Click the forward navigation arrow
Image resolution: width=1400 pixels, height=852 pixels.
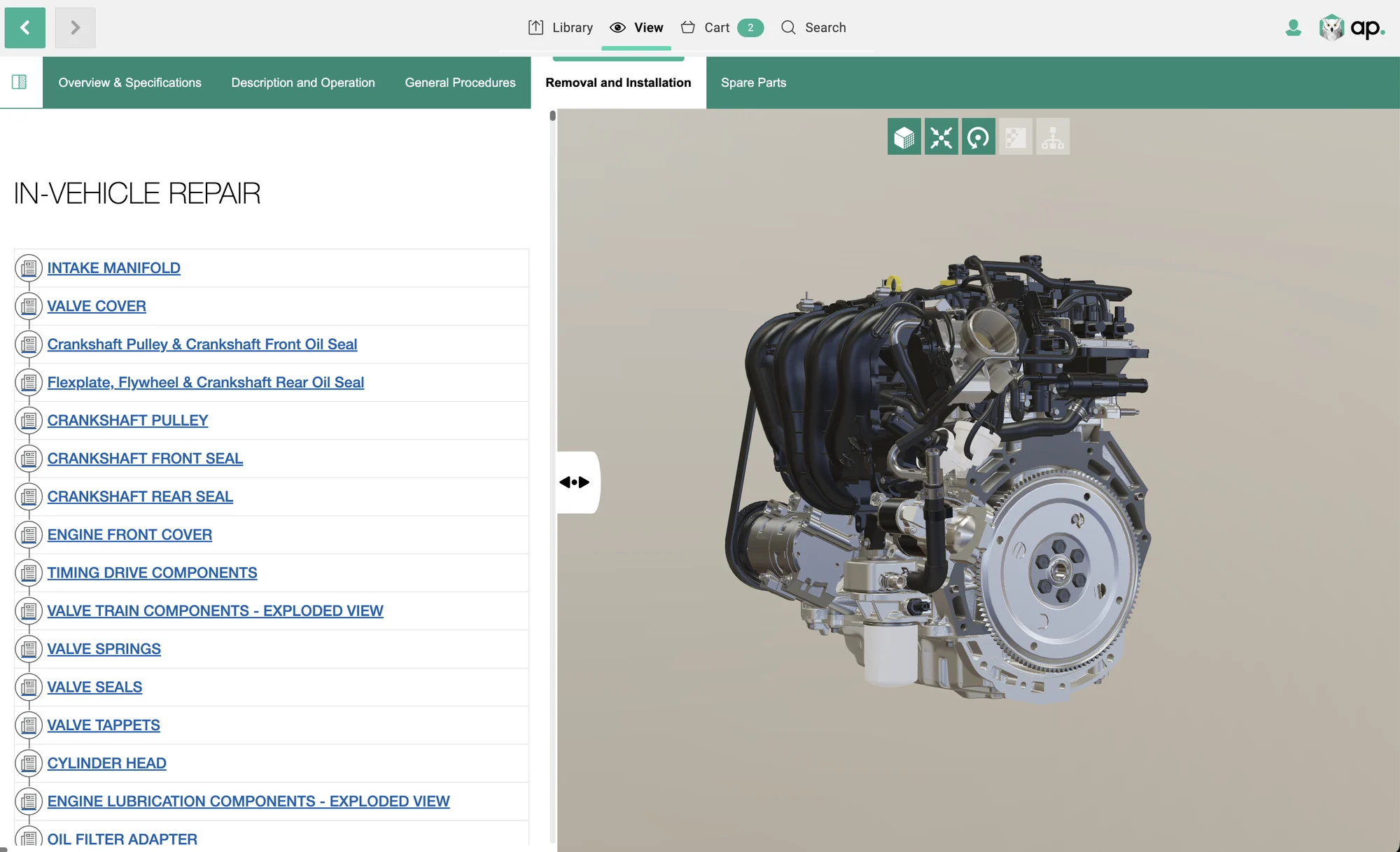(x=75, y=28)
